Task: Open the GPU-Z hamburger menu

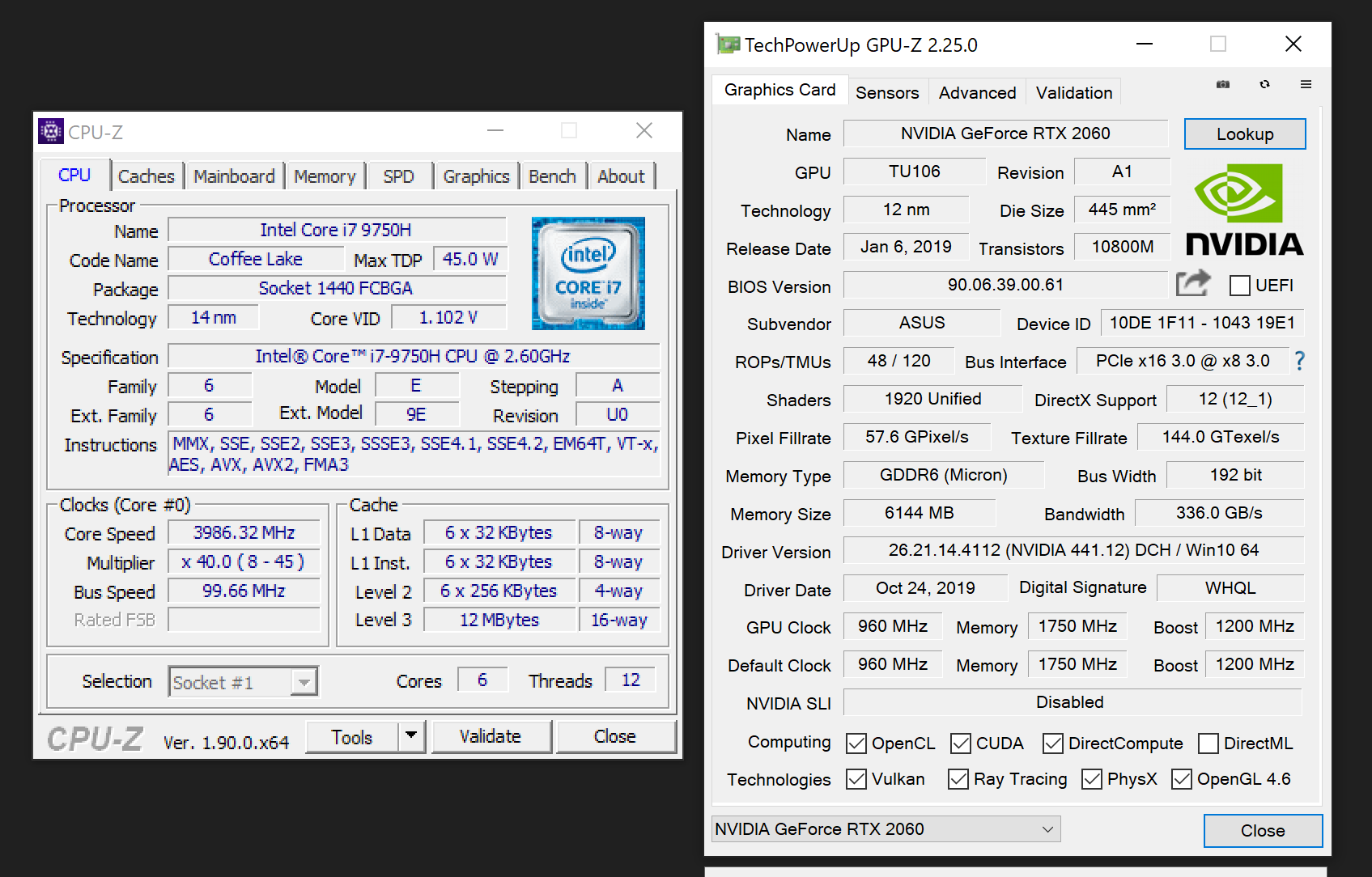Action: [x=1306, y=84]
